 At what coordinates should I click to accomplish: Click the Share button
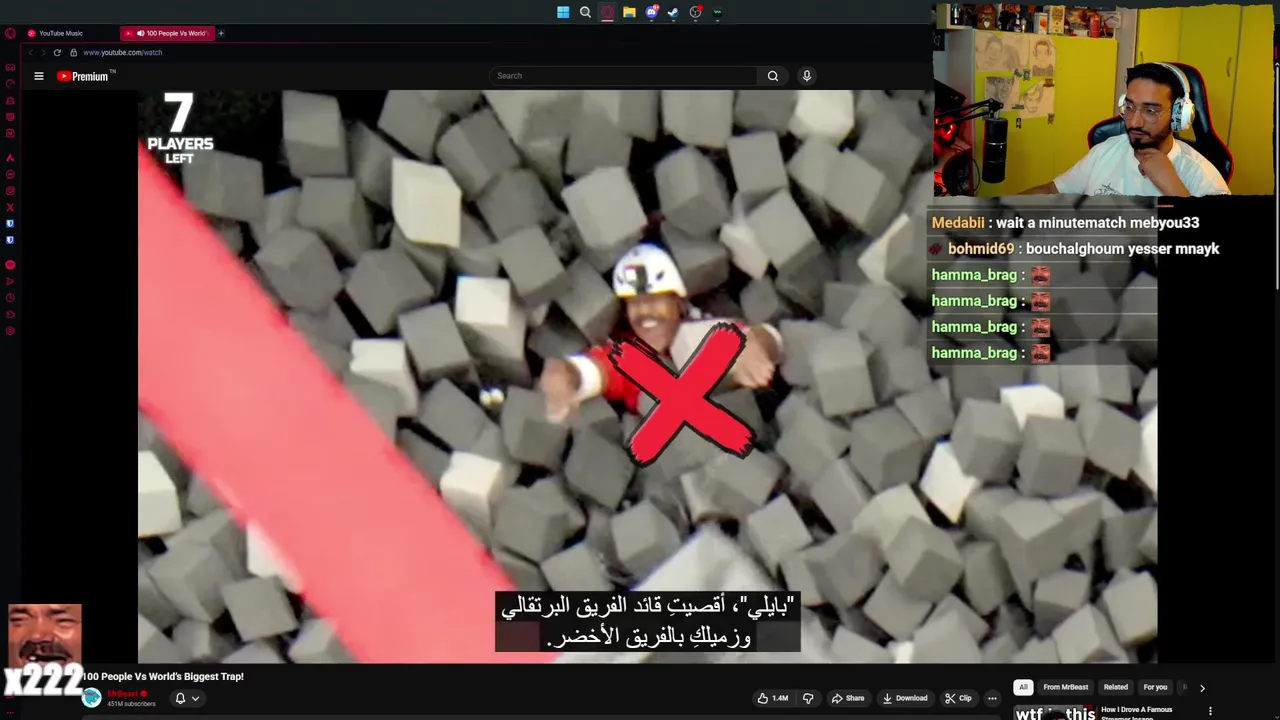point(847,698)
